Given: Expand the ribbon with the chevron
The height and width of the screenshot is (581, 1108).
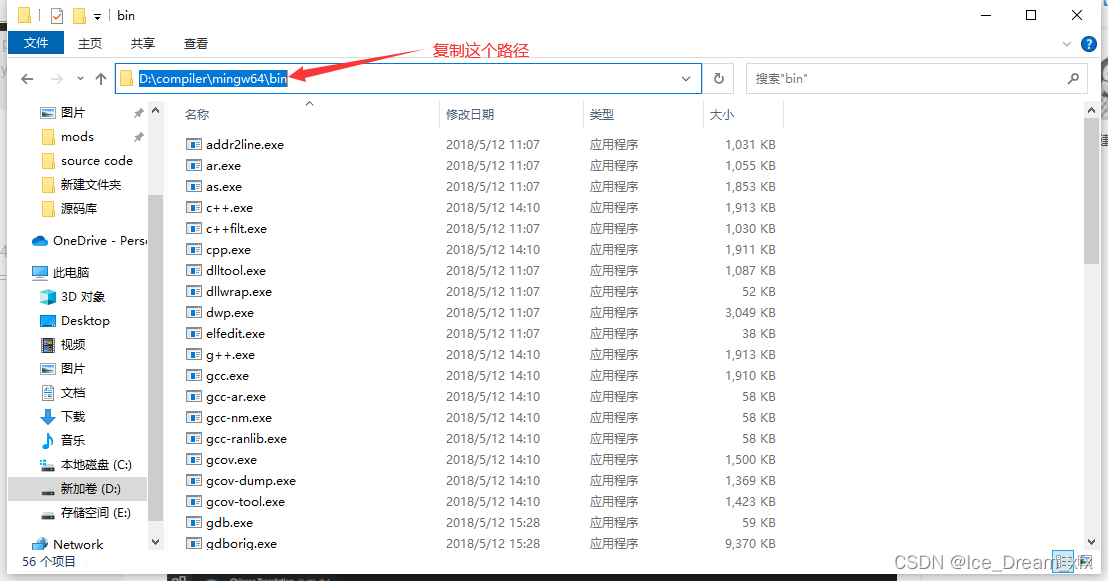Looking at the screenshot, I should [1067, 44].
